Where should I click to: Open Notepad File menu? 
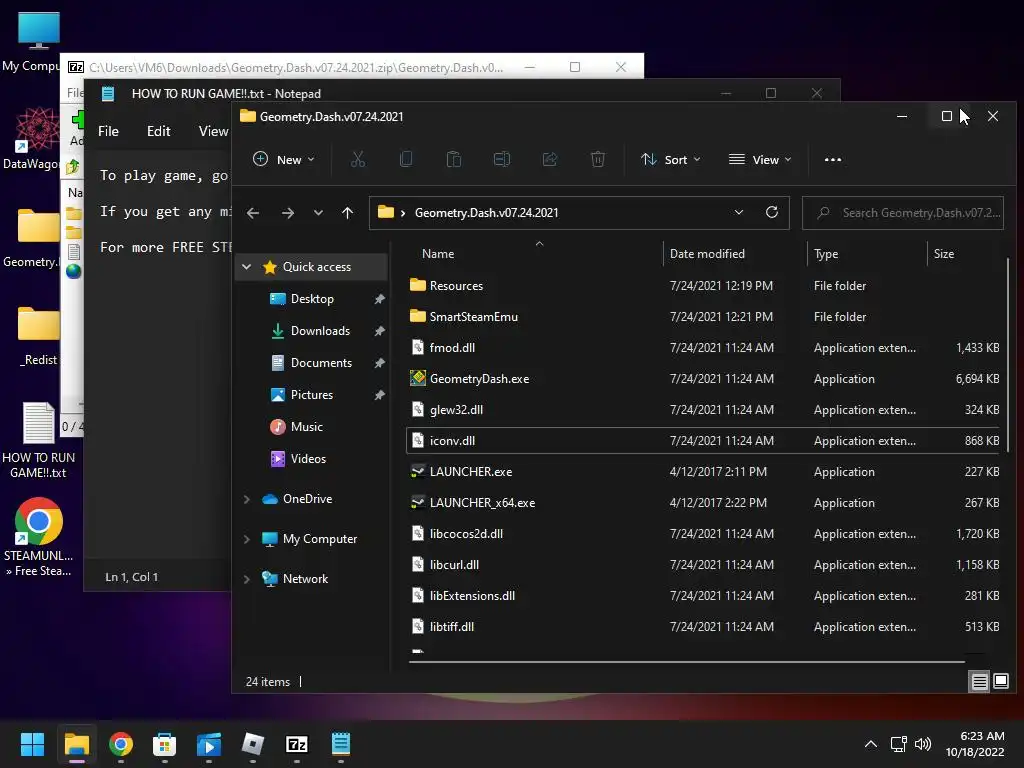pos(108,131)
